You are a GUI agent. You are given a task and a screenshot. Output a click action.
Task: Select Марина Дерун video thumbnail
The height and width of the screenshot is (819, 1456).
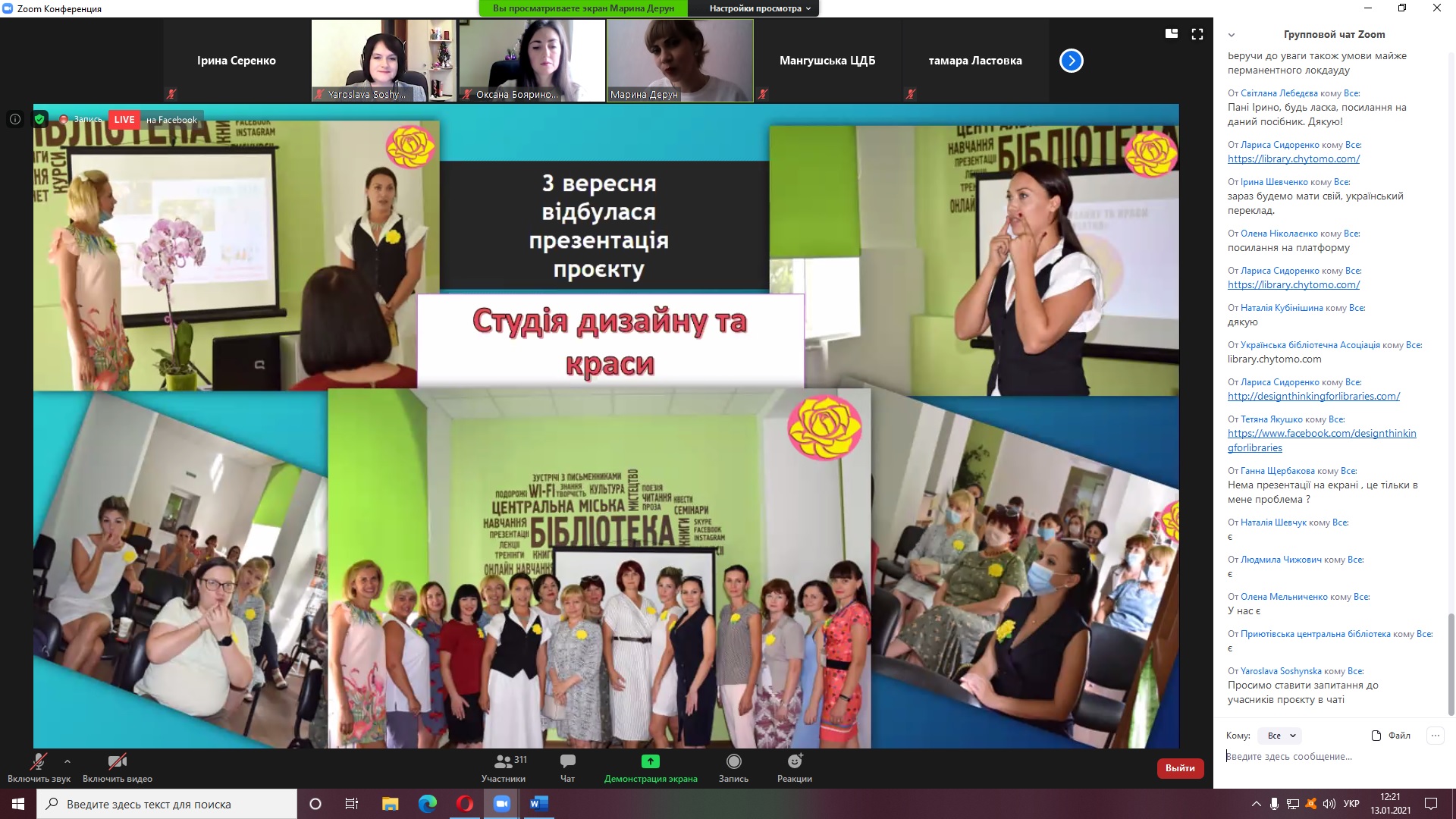point(679,61)
